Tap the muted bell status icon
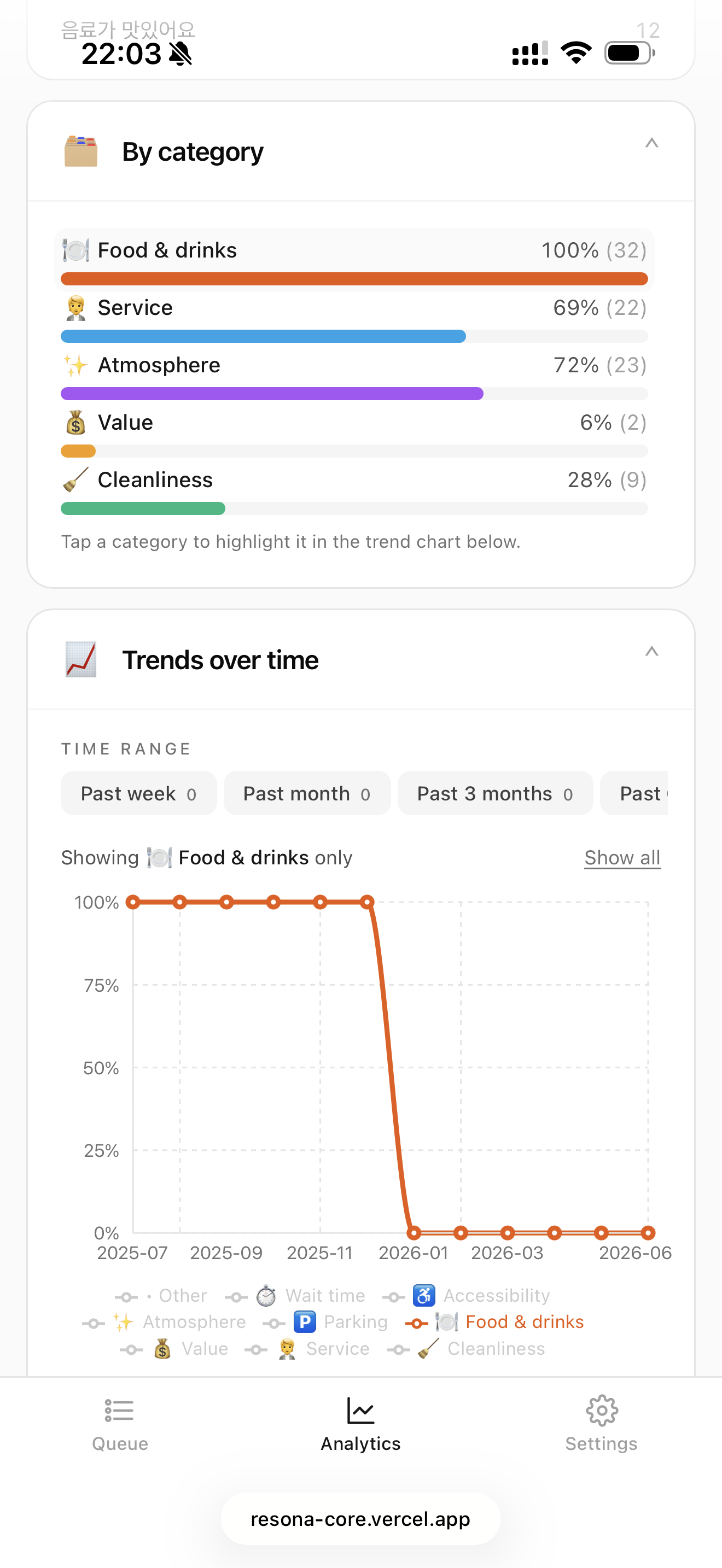The image size is (722, 1568). coord(180,54)
